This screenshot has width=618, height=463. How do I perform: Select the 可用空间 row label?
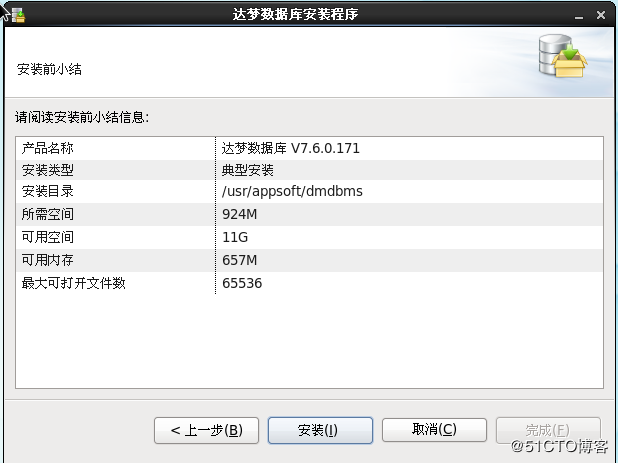coord(48,237)
